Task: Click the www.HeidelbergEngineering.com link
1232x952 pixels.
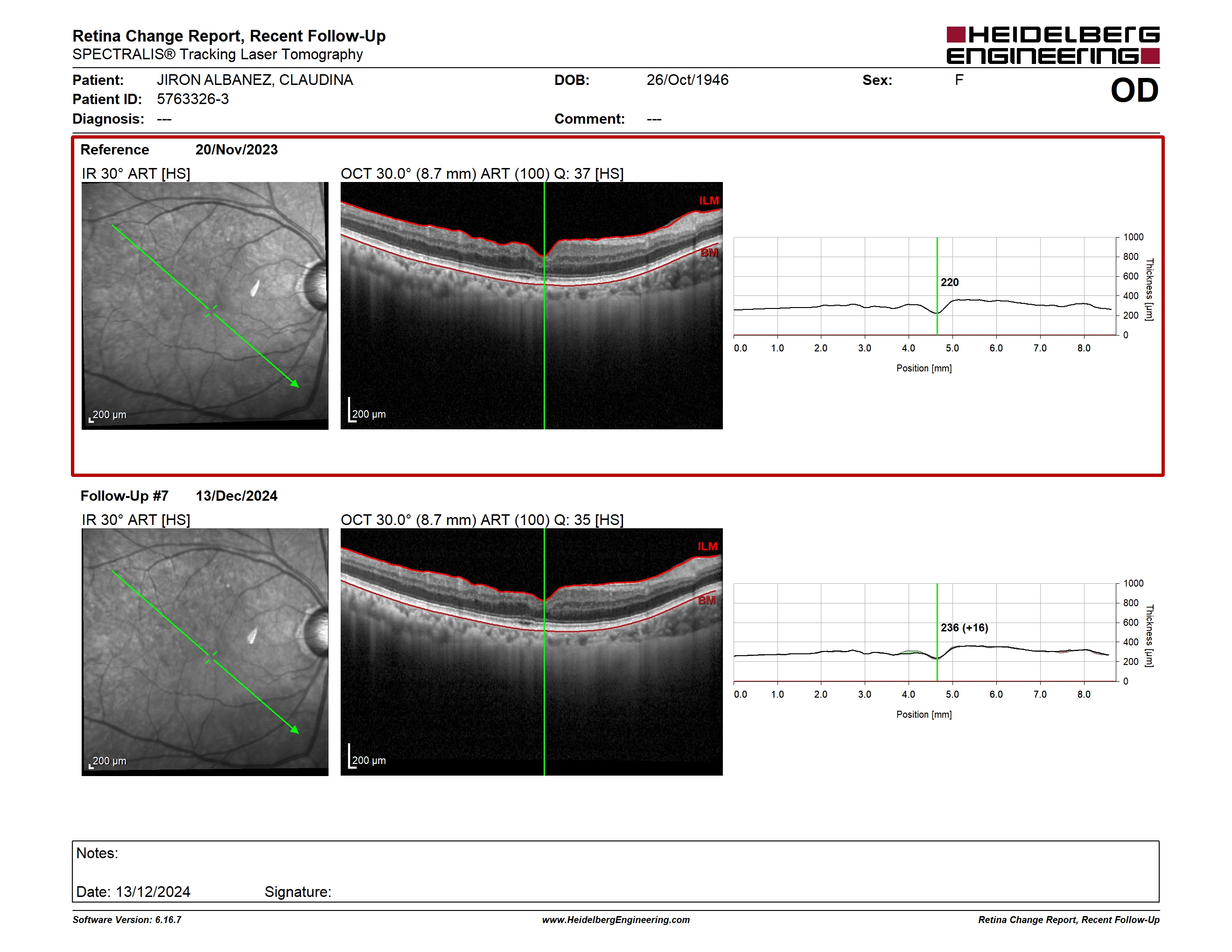Action: pos(616,919)
